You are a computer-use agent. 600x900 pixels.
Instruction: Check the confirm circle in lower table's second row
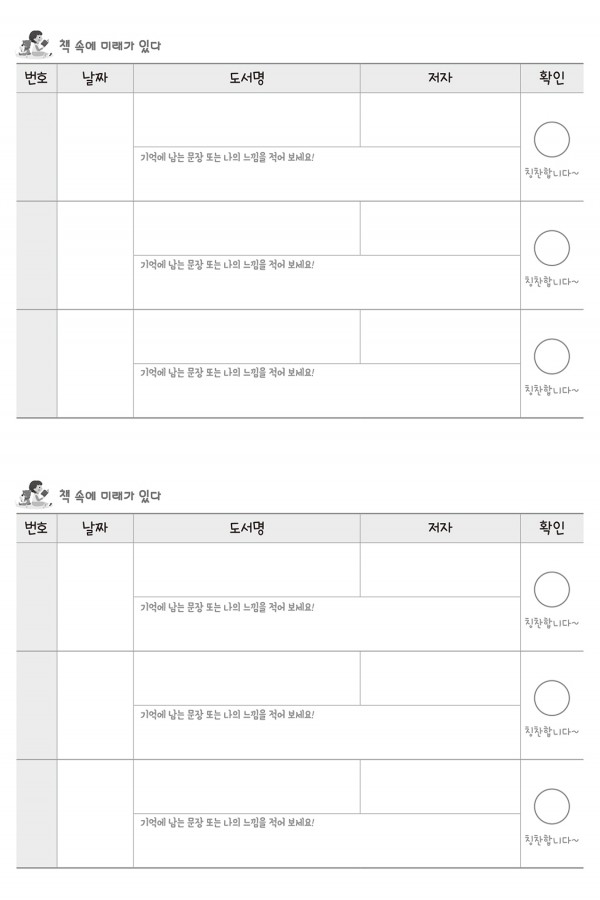click(551, 698)
